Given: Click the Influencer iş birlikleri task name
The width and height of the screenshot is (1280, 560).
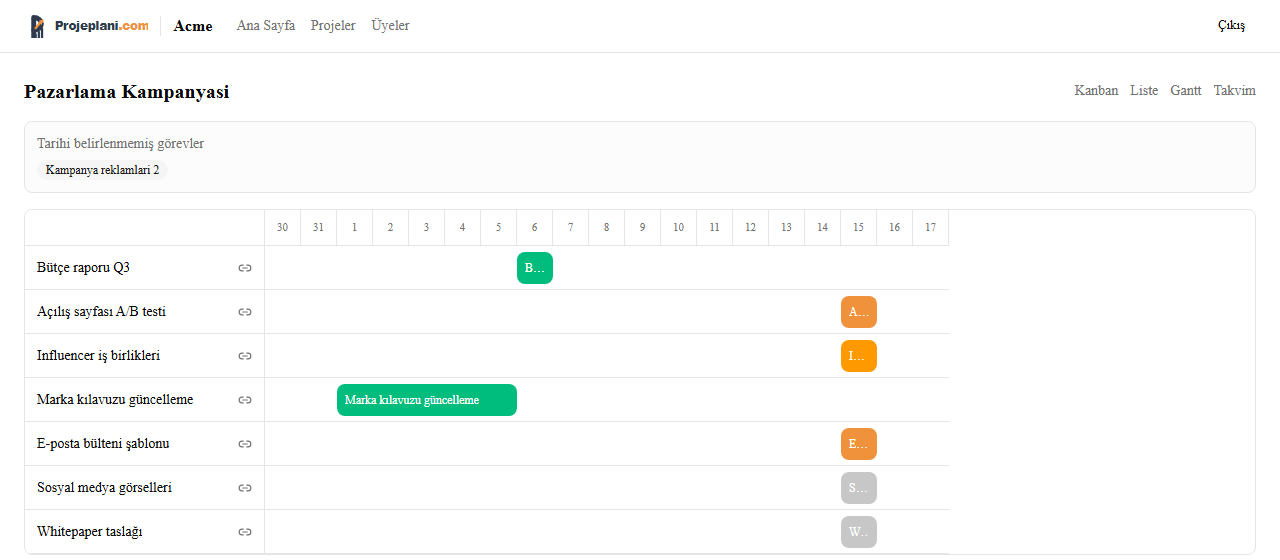Looking at the screenshot, I should coord(99,356).
